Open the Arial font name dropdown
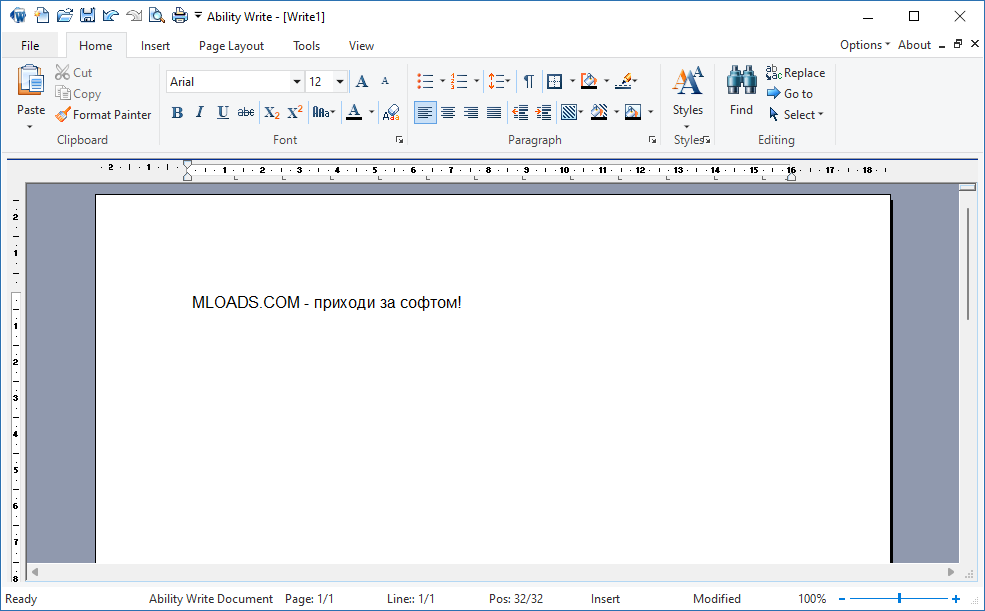The width and height of the screenshot is (985, 611). [297, 82]
